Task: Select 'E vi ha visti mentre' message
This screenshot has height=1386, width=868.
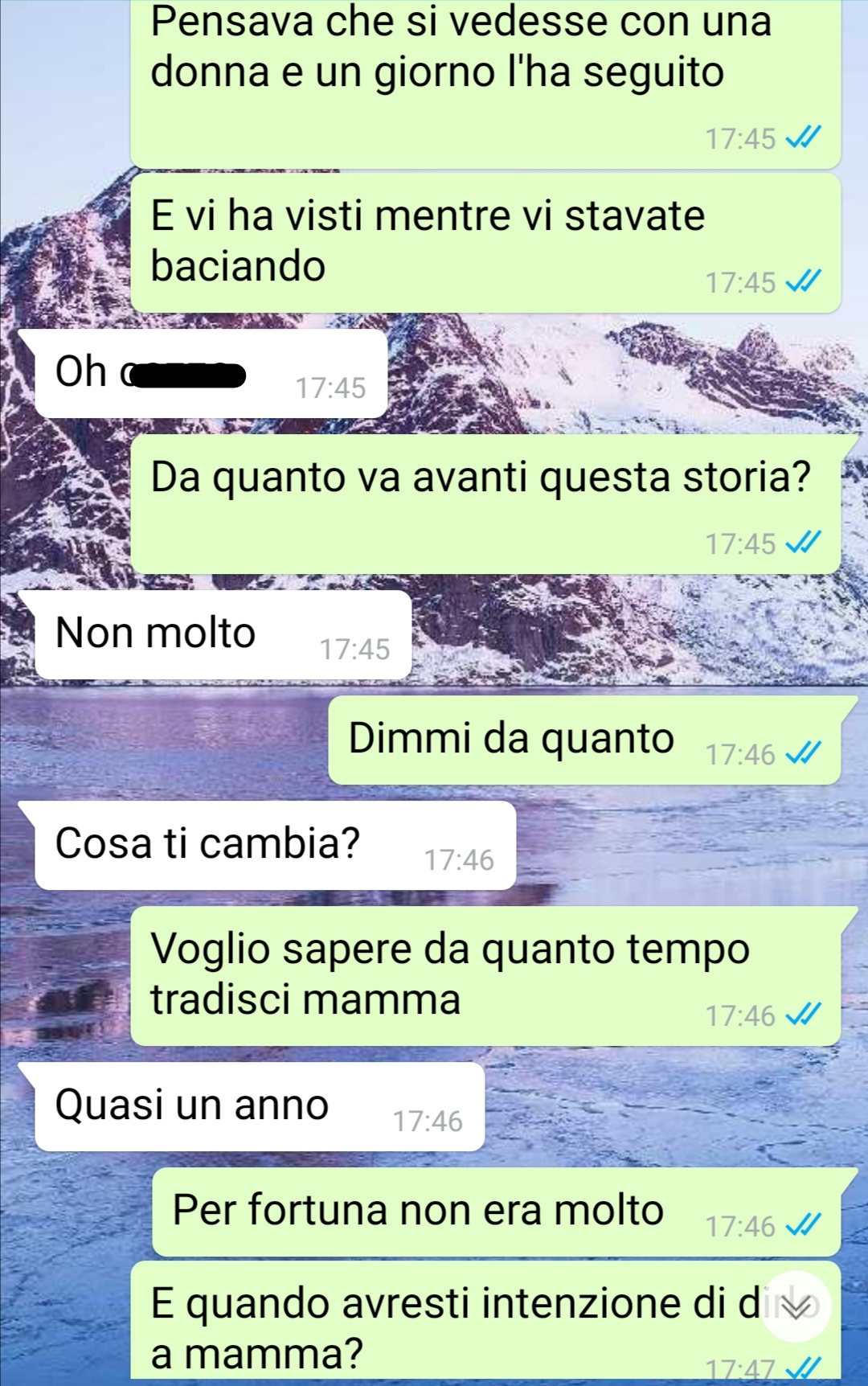Action: tap(485, 243)
